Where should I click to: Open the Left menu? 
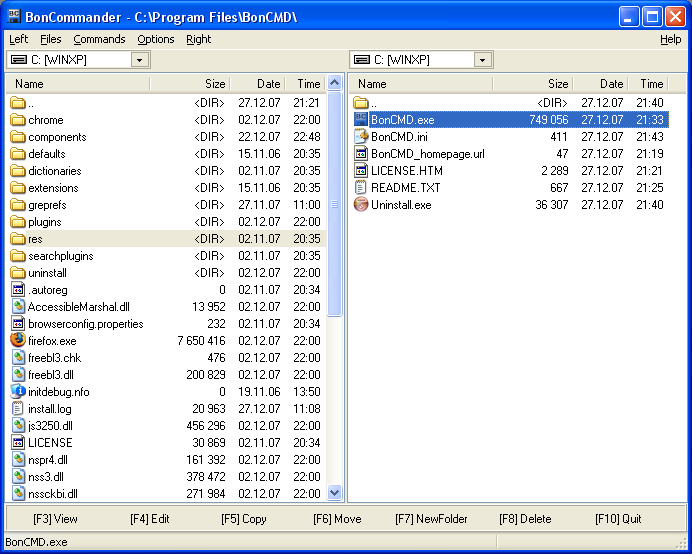19,39
